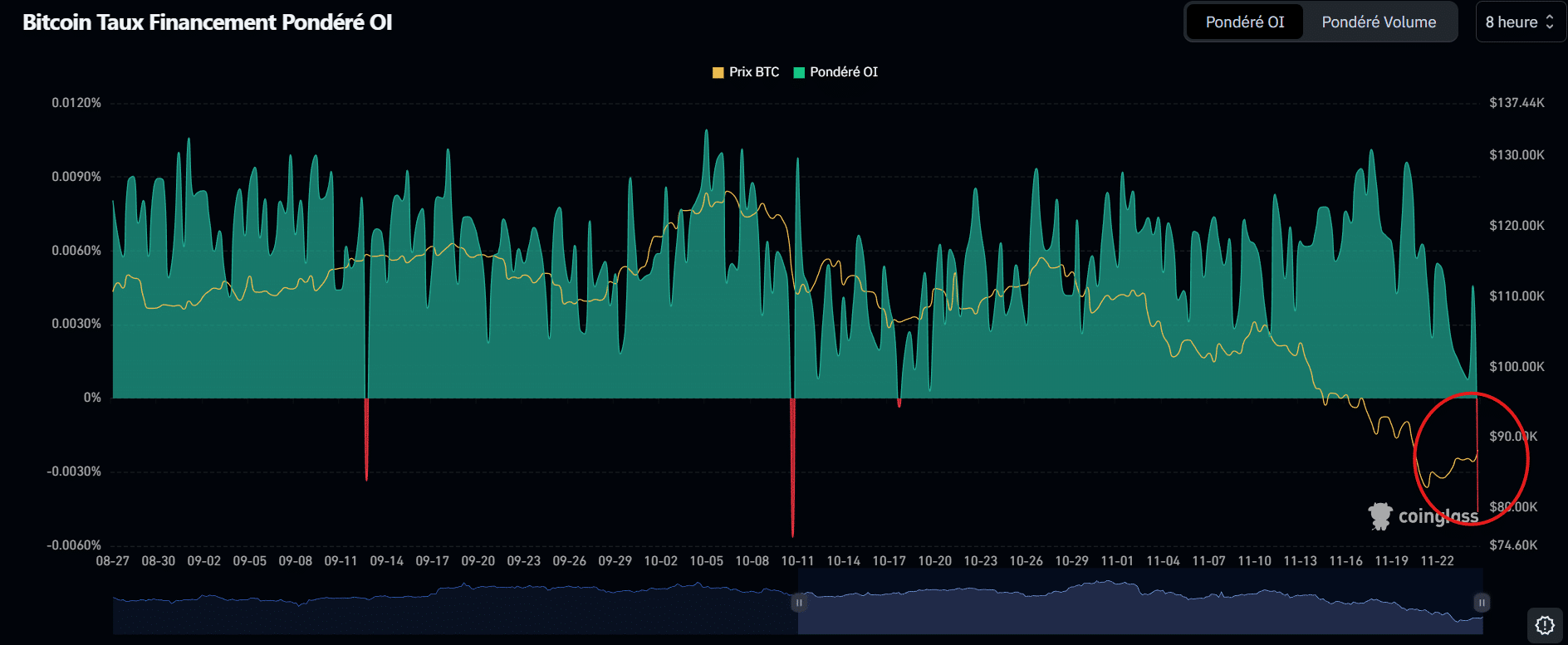Click the yellow Prix BTC legend square
1568x645 pixels.
[x=718, y=73]
